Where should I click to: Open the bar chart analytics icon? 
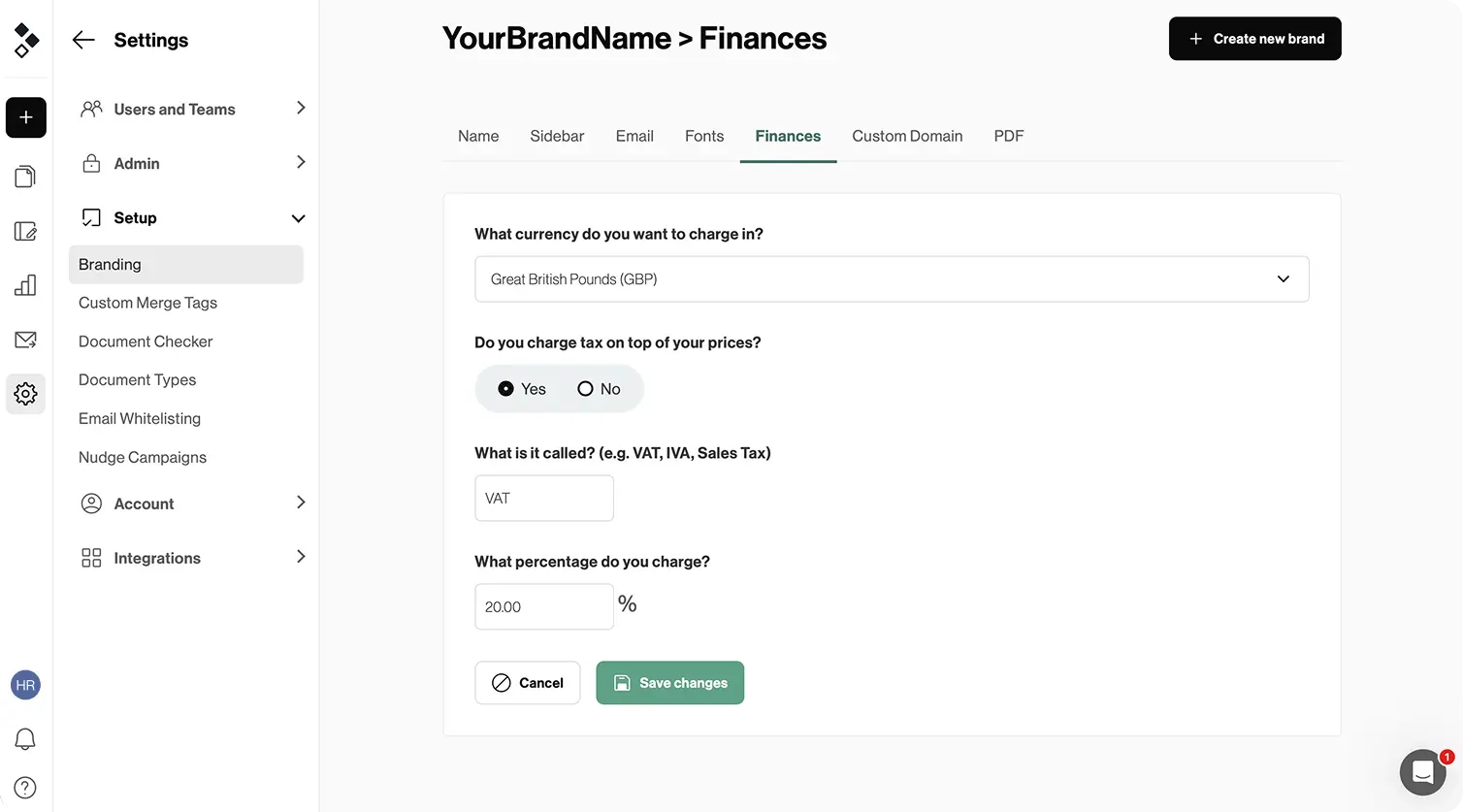click(x=26, y=285)
